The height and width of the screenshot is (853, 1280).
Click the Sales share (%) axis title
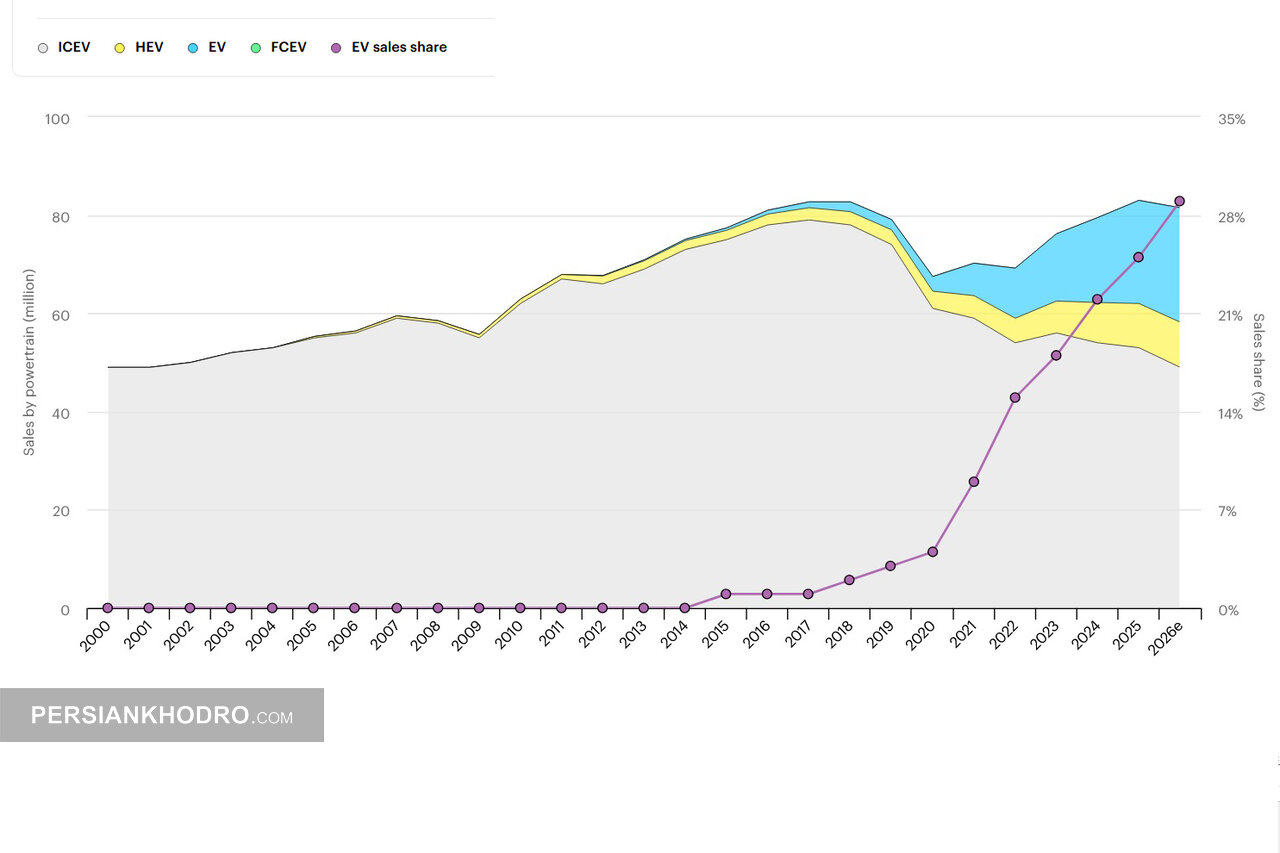click(x=1259, y=362)
